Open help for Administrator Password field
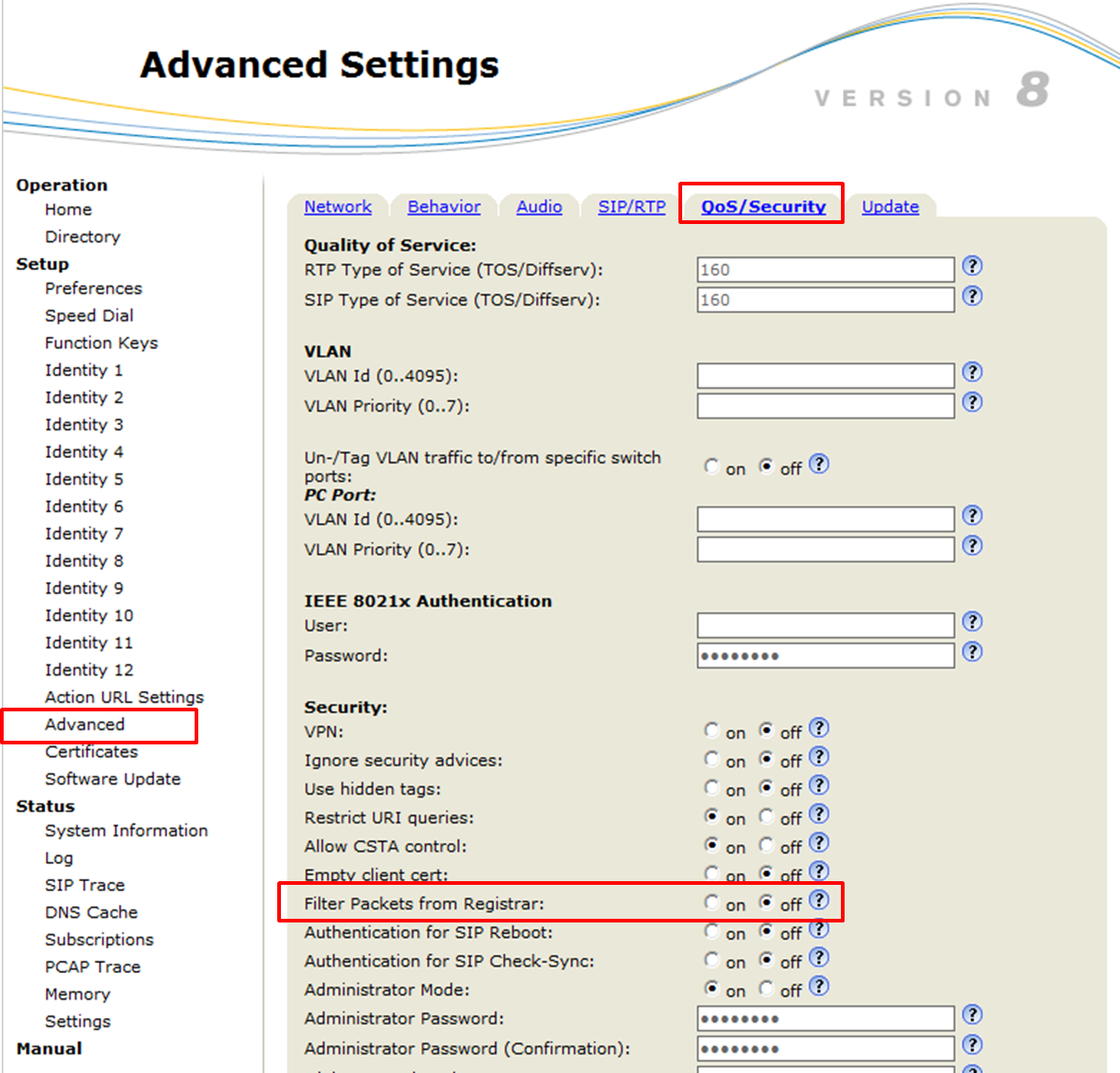The height and width of the screenshot is (1073, 1120). (972, 1015)
